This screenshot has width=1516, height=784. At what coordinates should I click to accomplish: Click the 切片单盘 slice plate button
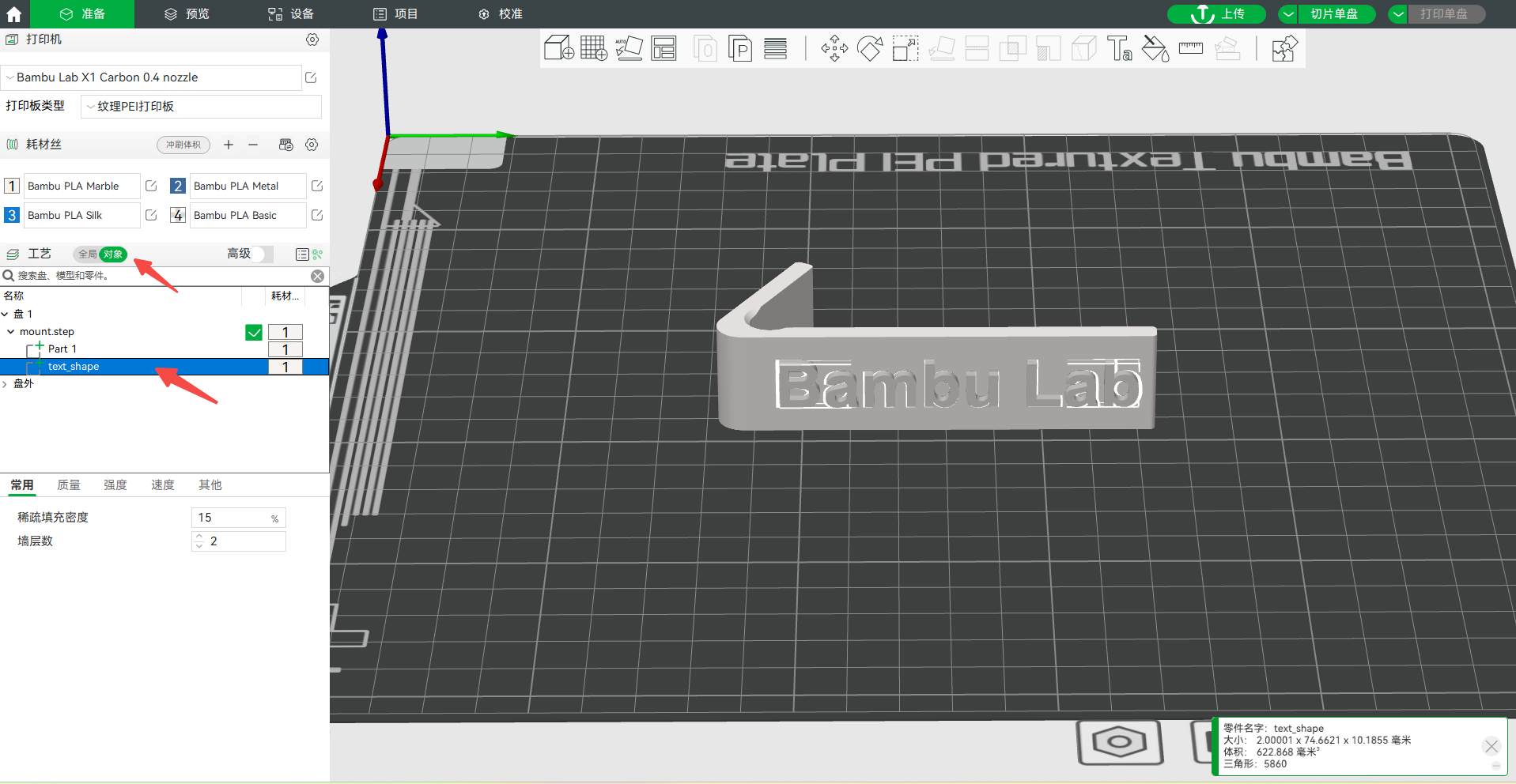pos(1335,14)
